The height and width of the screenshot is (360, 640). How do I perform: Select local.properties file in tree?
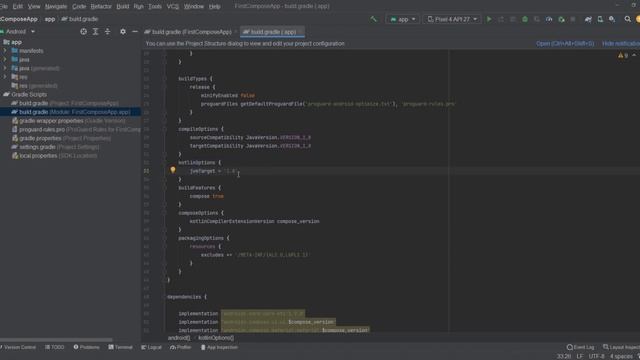[54, 156]
